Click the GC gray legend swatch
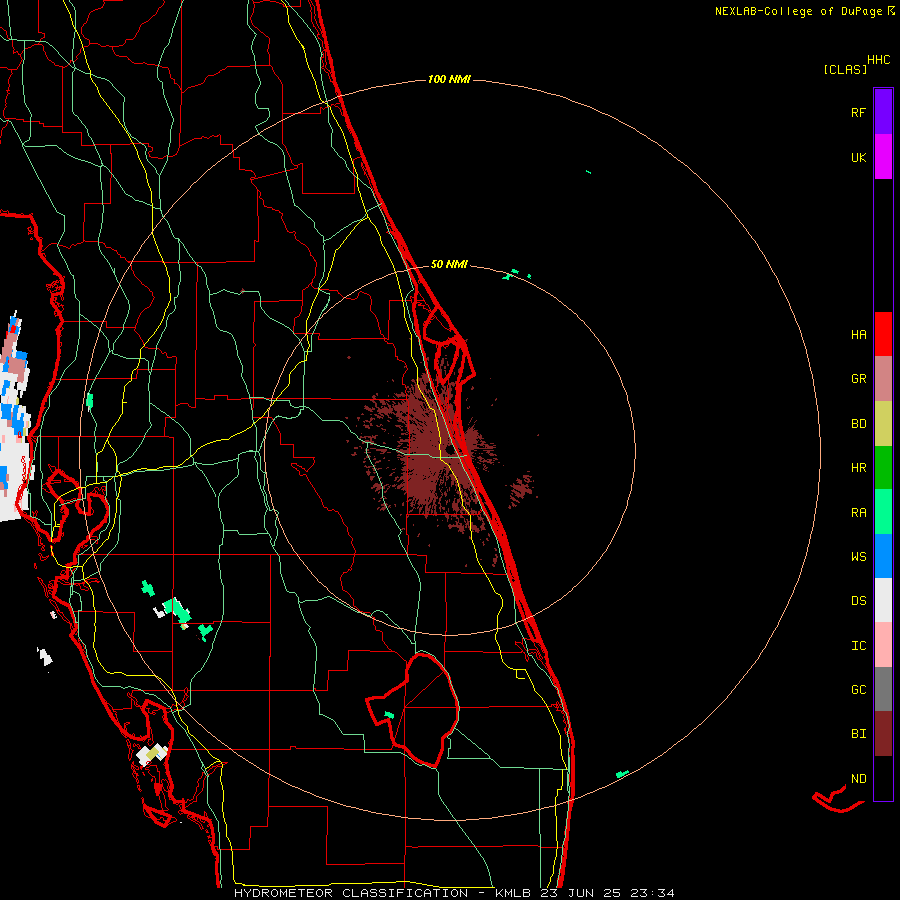This screenshot has height=900, width=900. click(x=883, y=689)
